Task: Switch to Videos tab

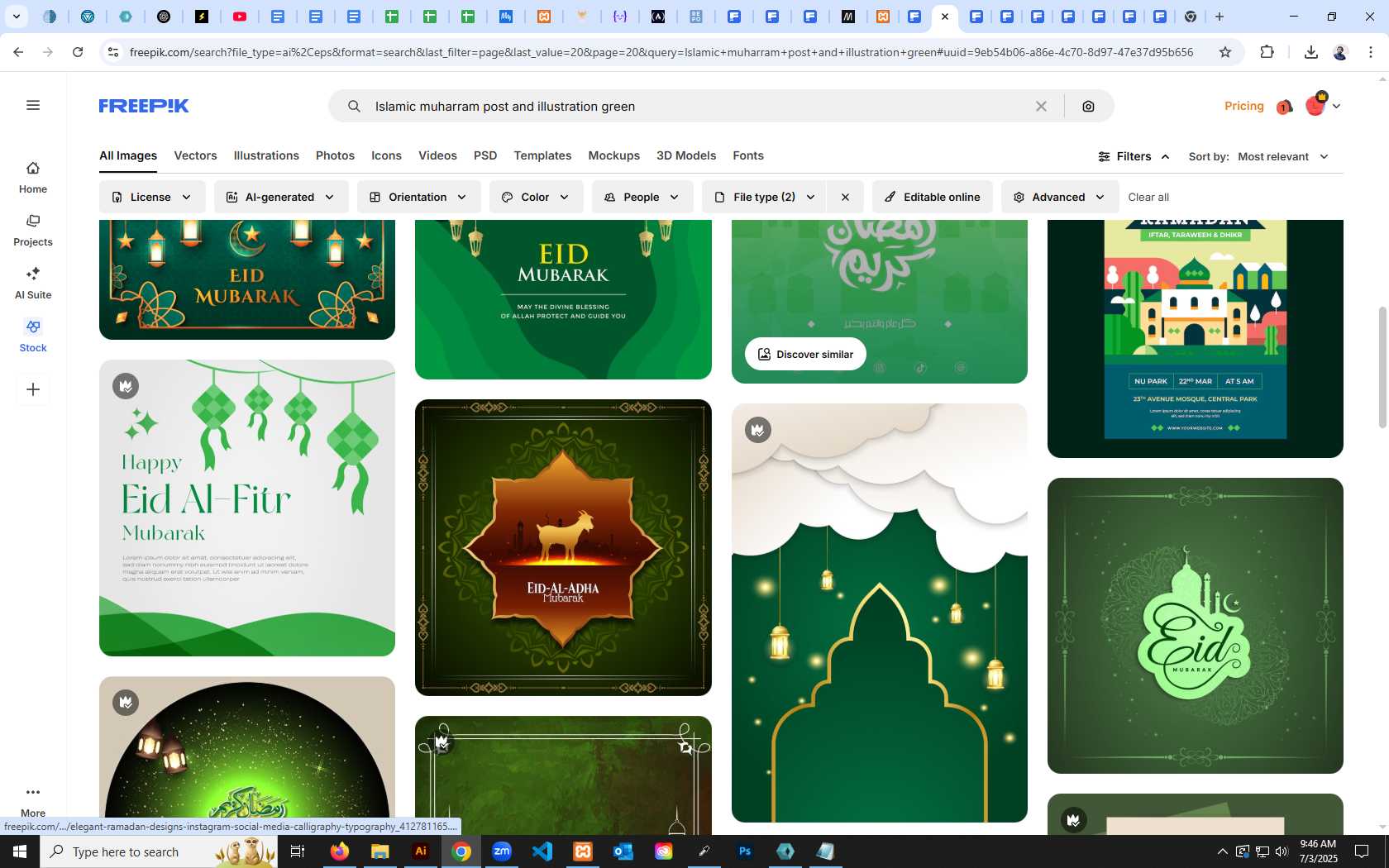Action: coord(437,155)
